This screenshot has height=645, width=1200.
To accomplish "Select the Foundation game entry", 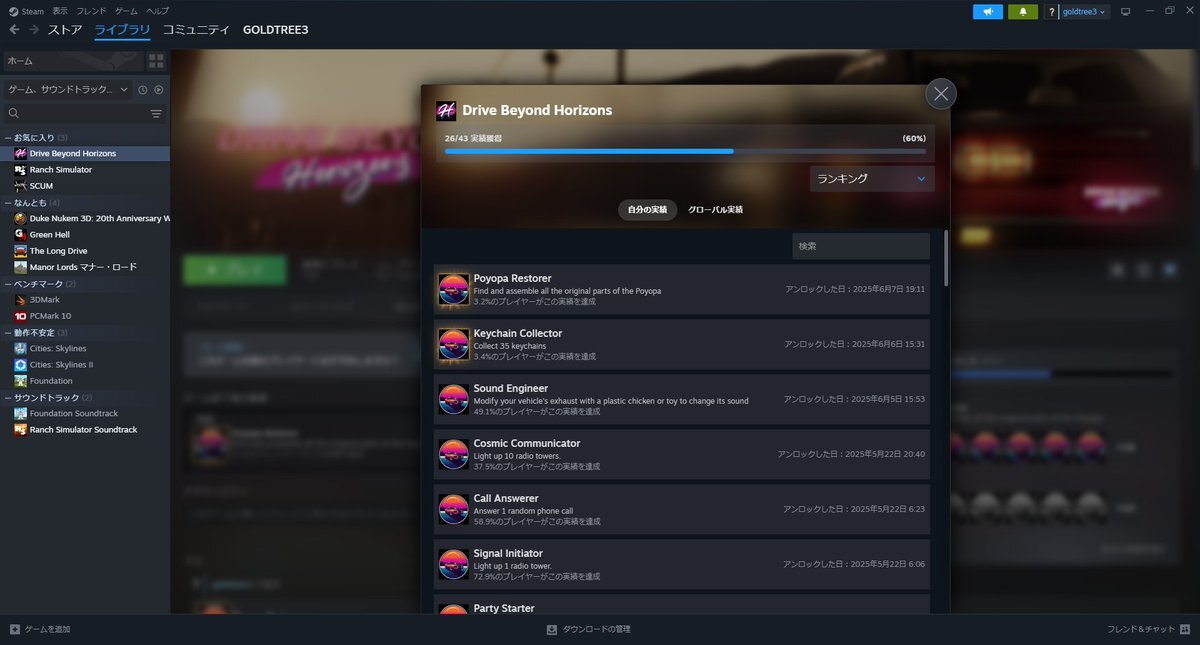I will (85, 381).
